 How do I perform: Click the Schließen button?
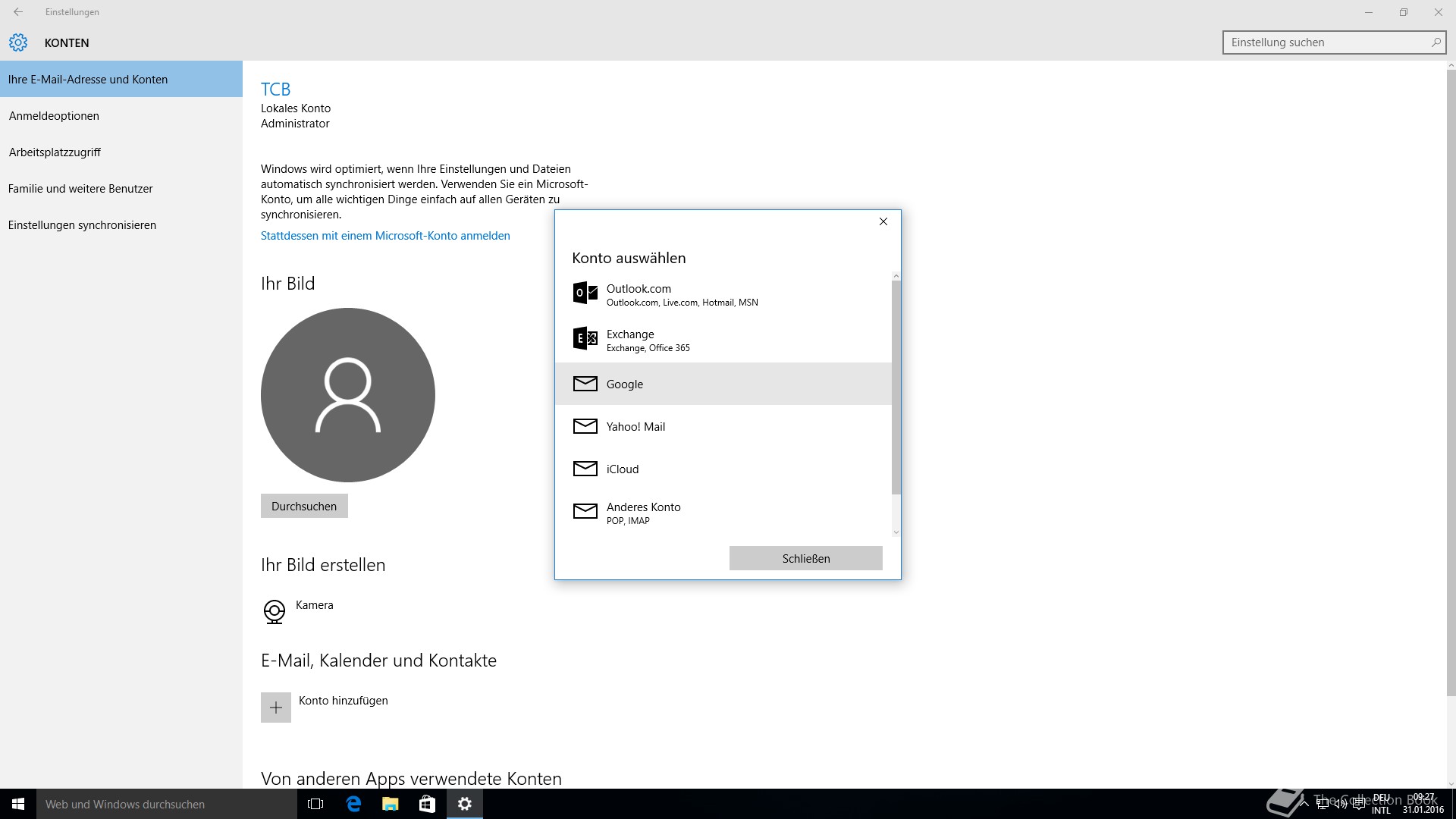805,558
